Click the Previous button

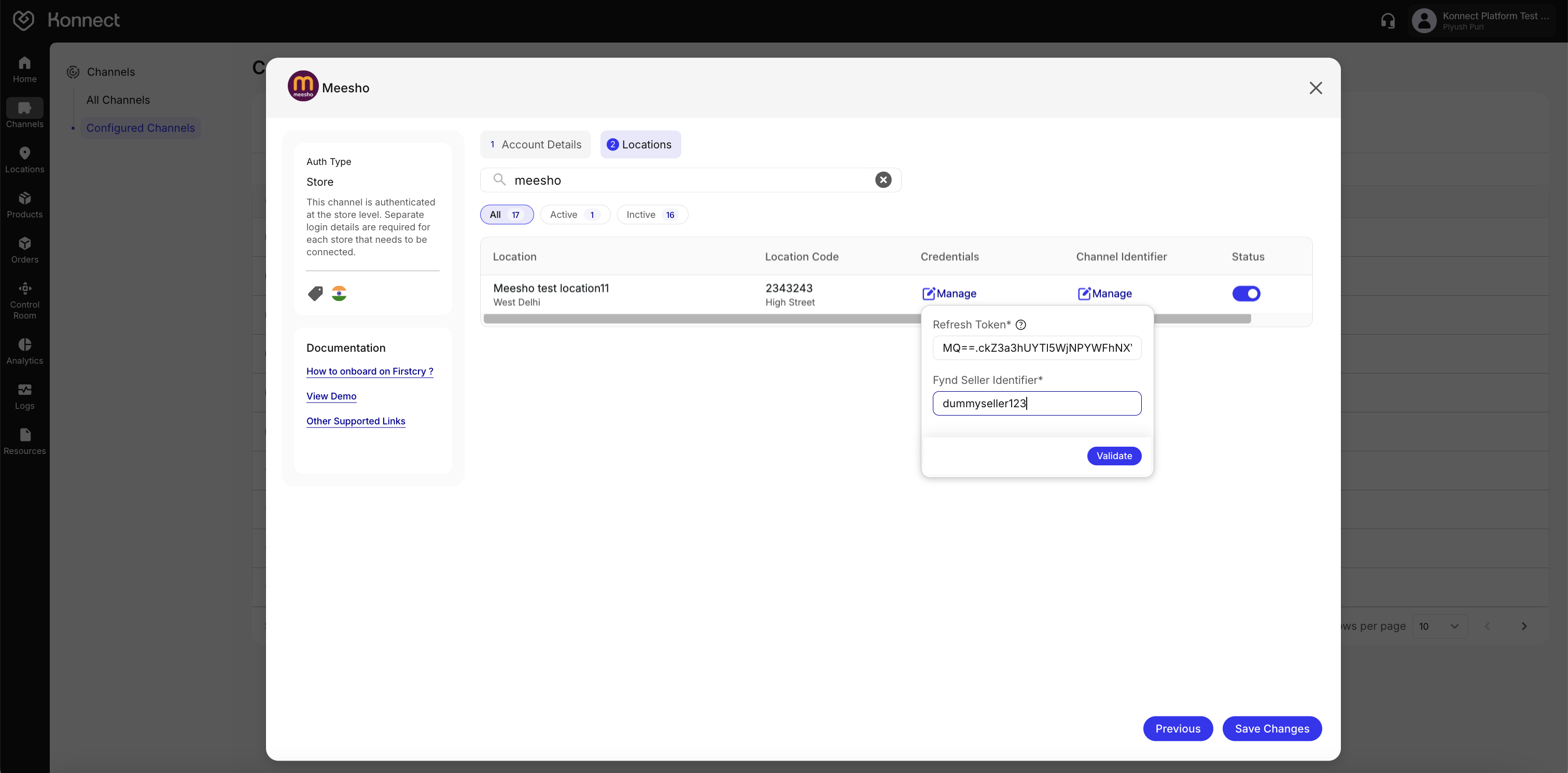click(x=1178, y=728)
